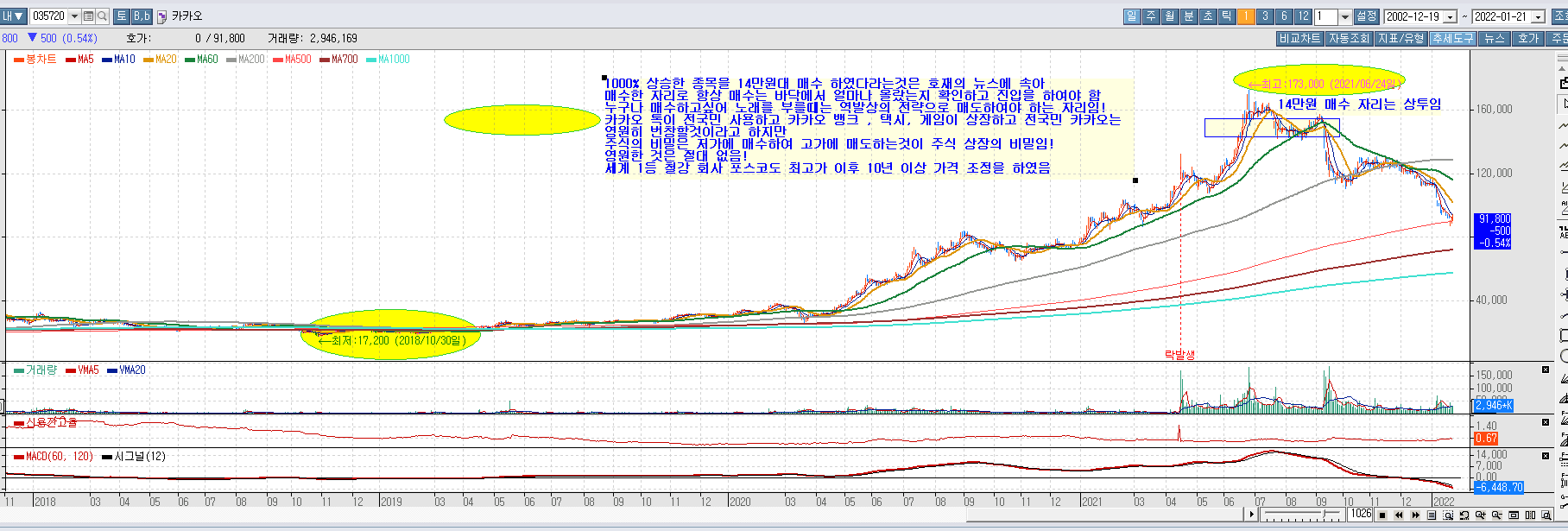Click the MA200 legend entry
The height and width of the screenshot is (531, 1568).
click(x=245, y=60)
